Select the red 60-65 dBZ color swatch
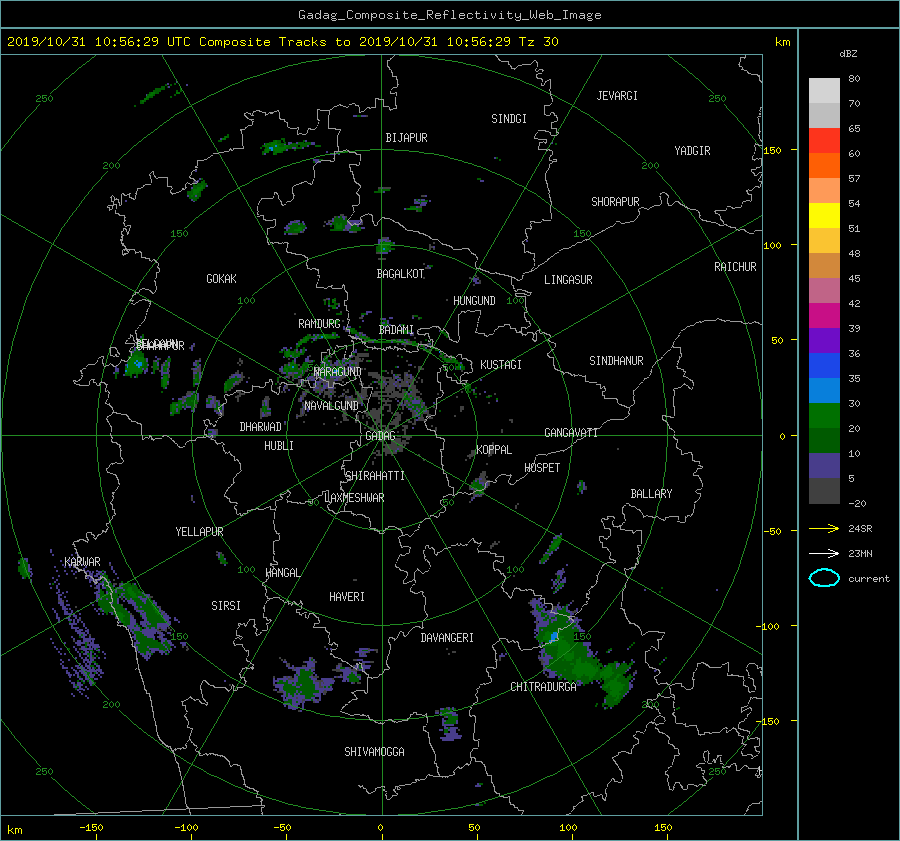Screen dimensions: 900x841 (824, 141)
